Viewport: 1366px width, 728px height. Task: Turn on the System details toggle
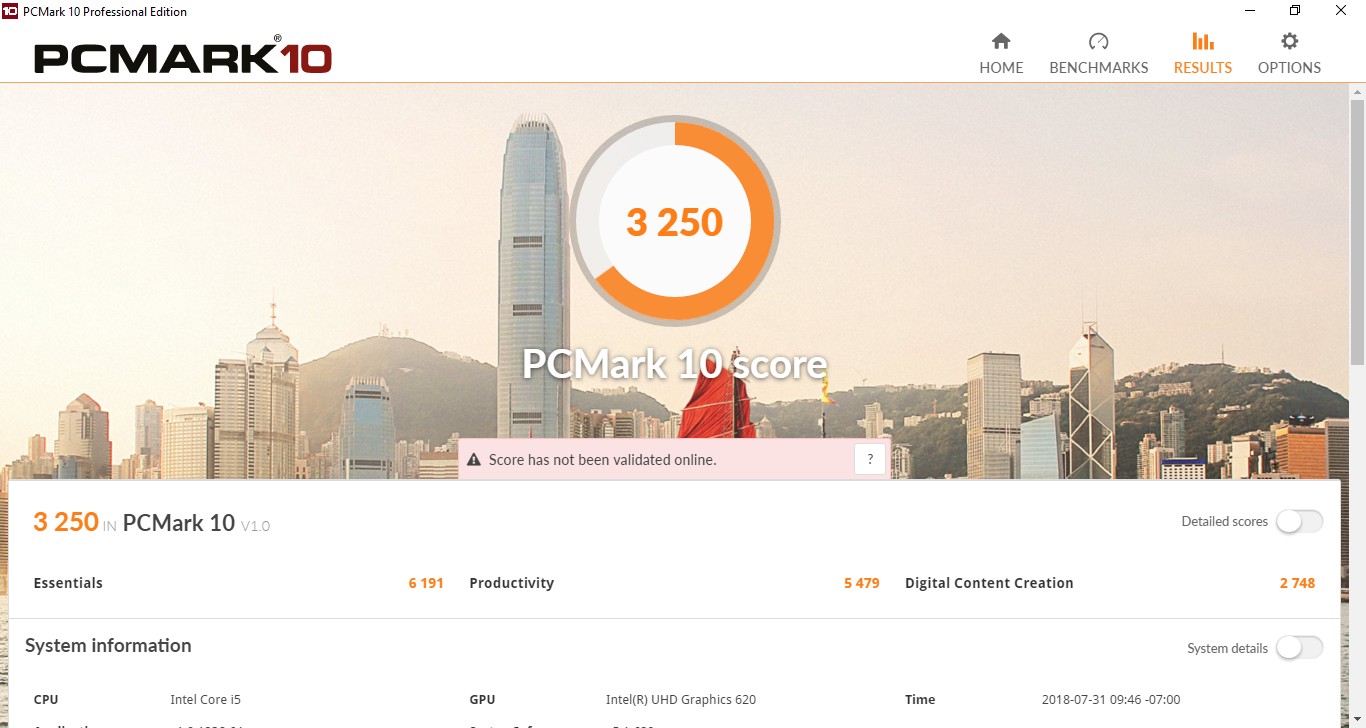1299,648
